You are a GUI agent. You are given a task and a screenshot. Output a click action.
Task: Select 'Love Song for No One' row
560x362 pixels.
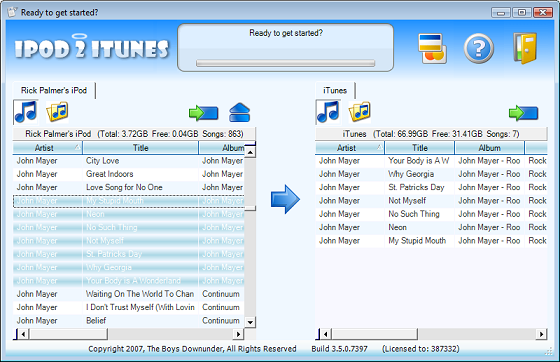point(129,187)
